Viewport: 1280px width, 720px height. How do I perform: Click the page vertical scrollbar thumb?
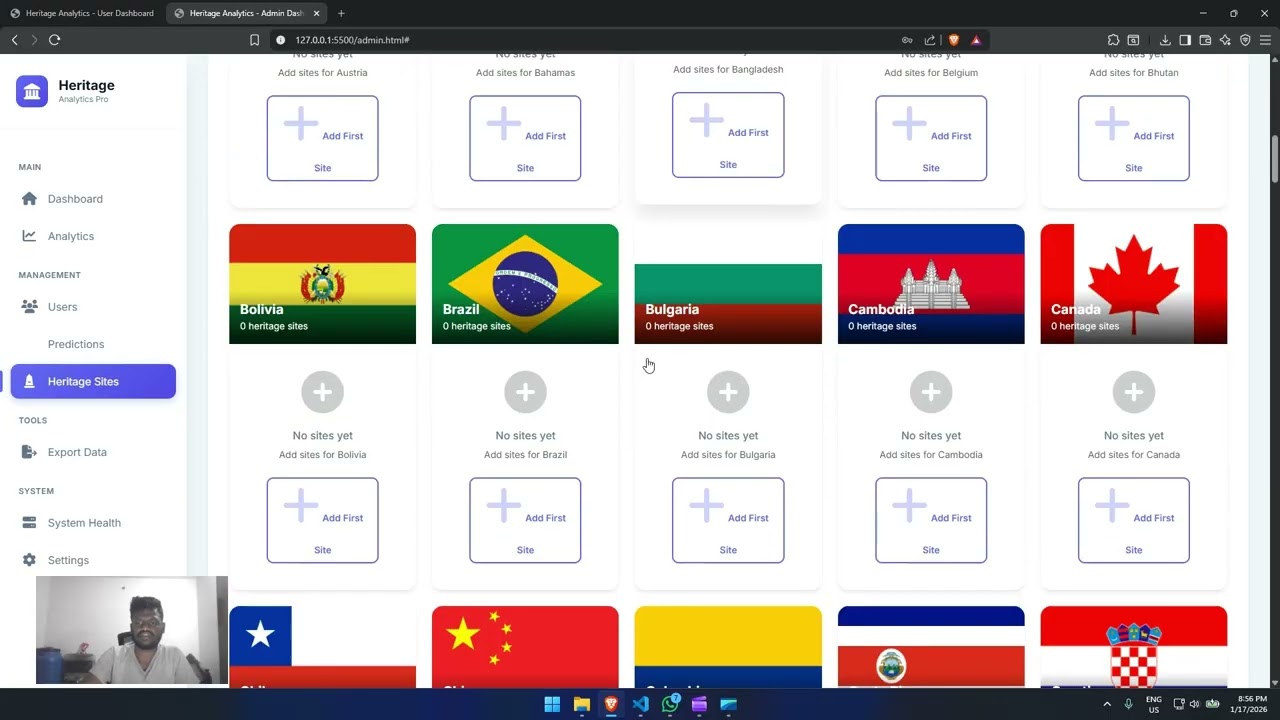pos(1275,158)
